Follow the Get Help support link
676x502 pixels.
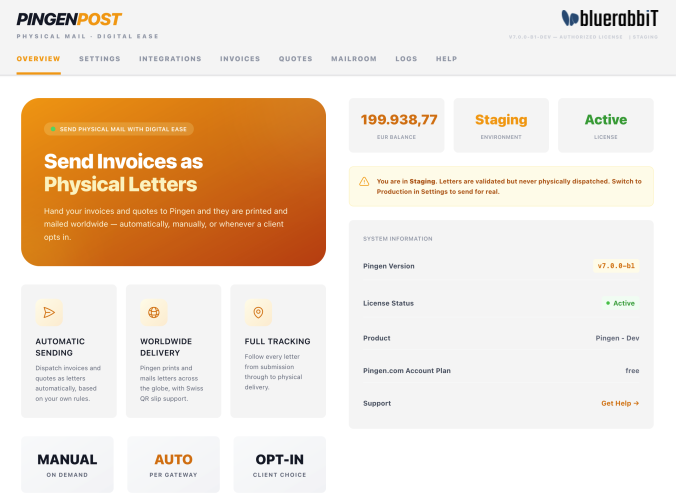(x=620, y=403)
